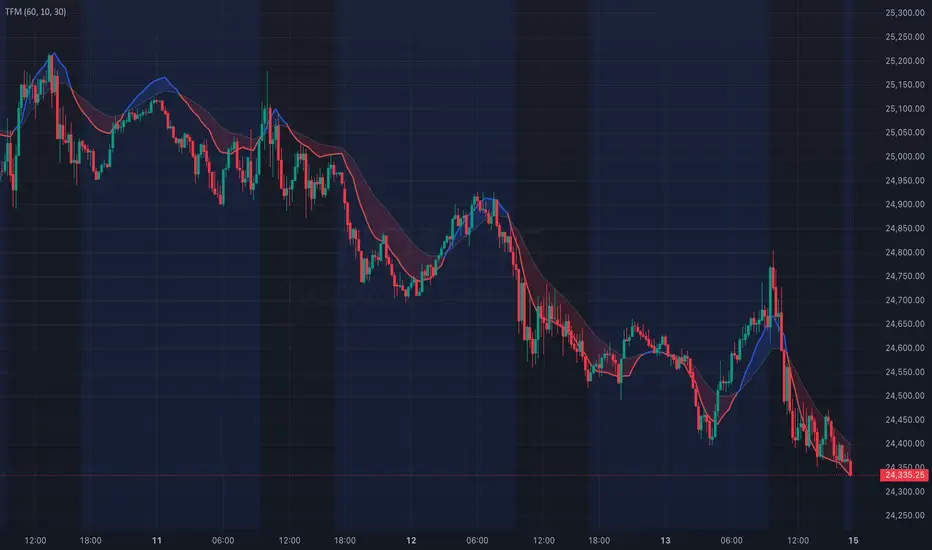Click the 24,550.00 price axis label
932x550 pixels.
tap(905, 372)
